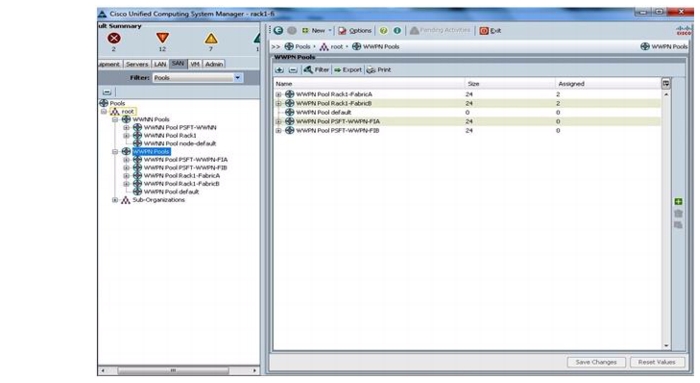Select WWPN Pool Rack1-FabricB table row
This screenshot has height=383, width=700.
[467, 104]
